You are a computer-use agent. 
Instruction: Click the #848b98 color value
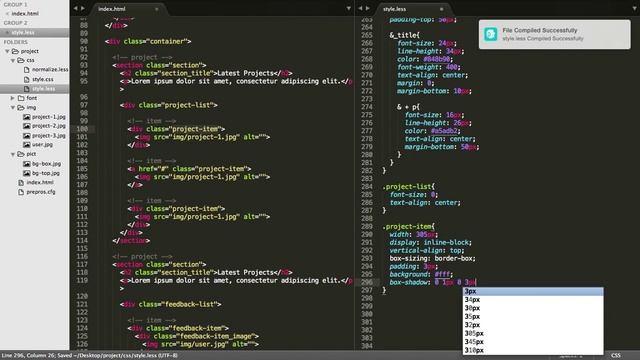[437, 59]
